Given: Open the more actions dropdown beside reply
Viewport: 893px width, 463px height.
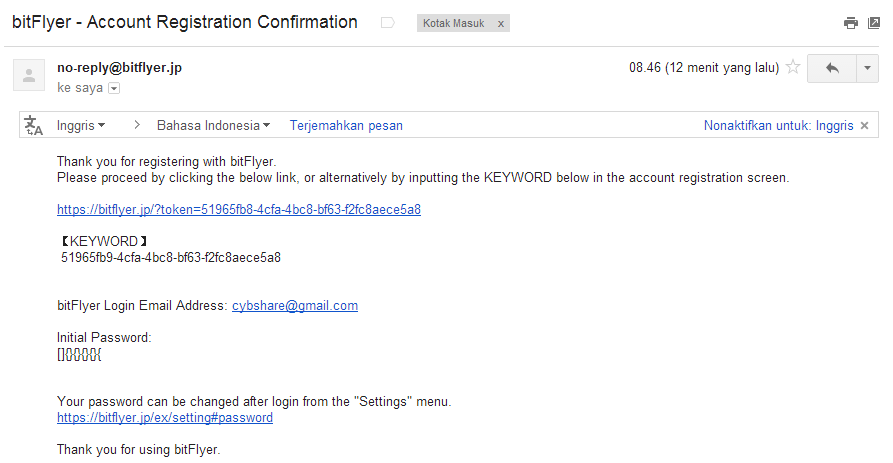Looking at the screenshot, I should tap(867, 68).
